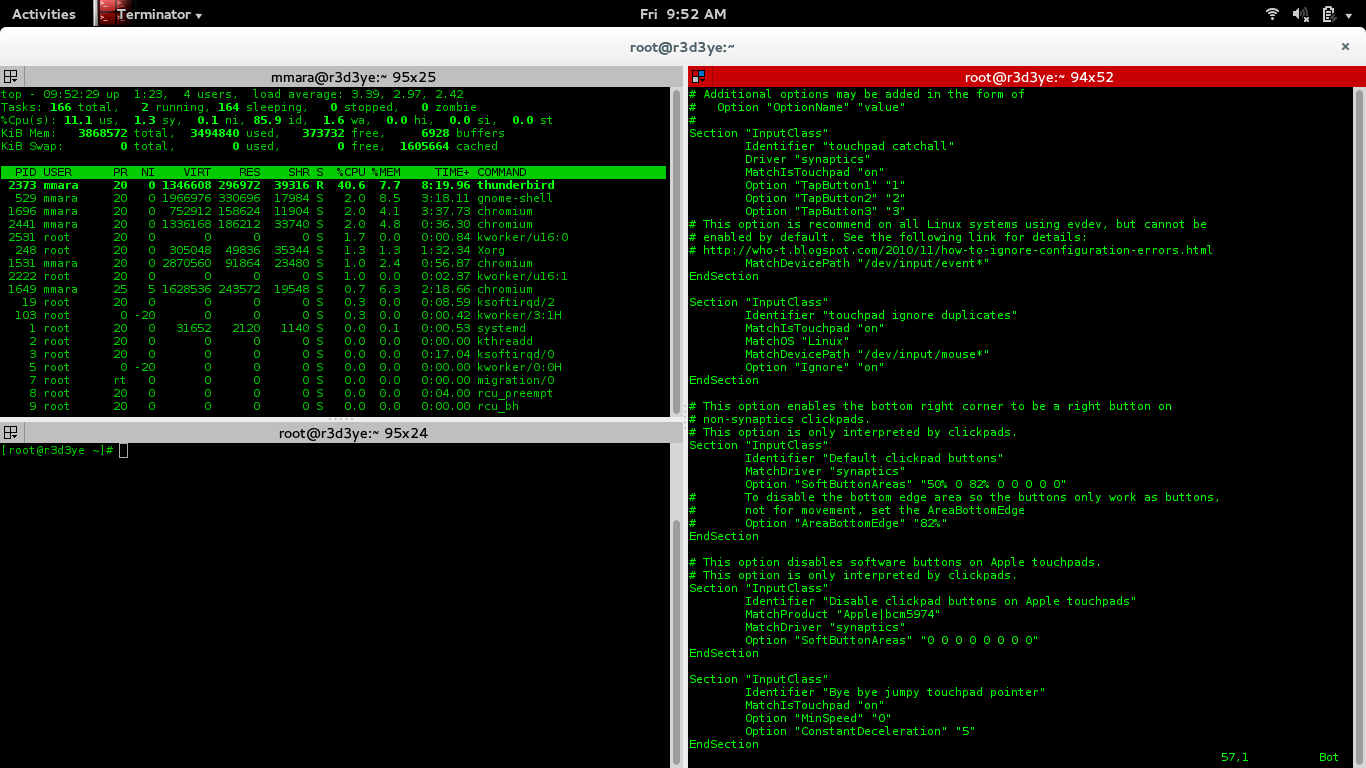Screen dimensions: 1366x768
Task: Select the Xorg process row
Action: click(x=333, y=250)
